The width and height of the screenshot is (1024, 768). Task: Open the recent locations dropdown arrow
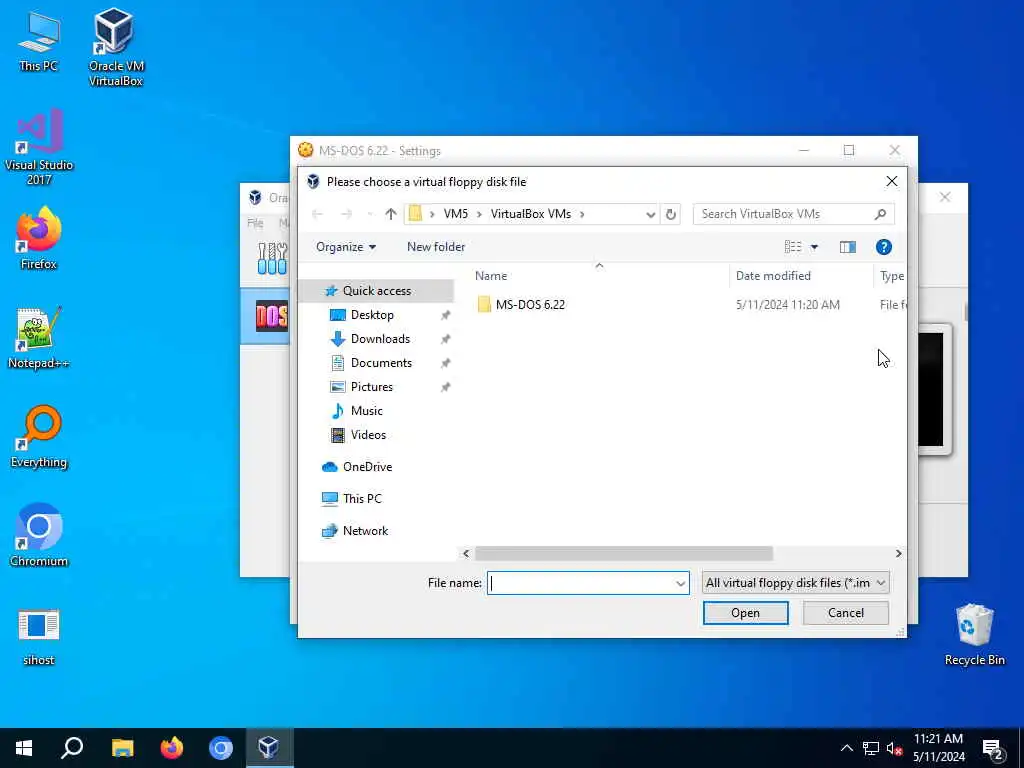coord(370,214)
